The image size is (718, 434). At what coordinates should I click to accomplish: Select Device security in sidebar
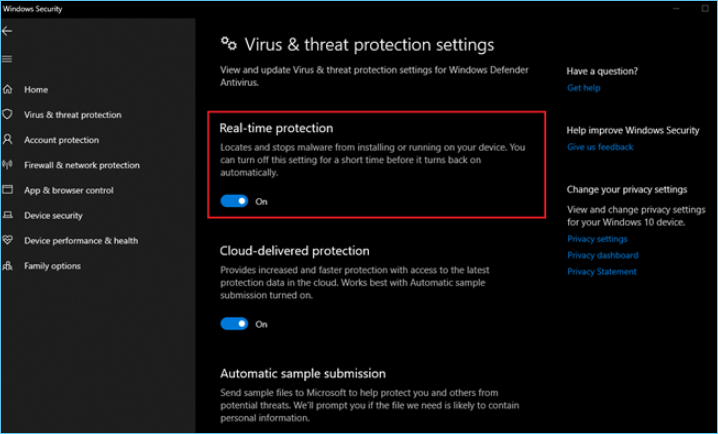[x=54, y=215]
